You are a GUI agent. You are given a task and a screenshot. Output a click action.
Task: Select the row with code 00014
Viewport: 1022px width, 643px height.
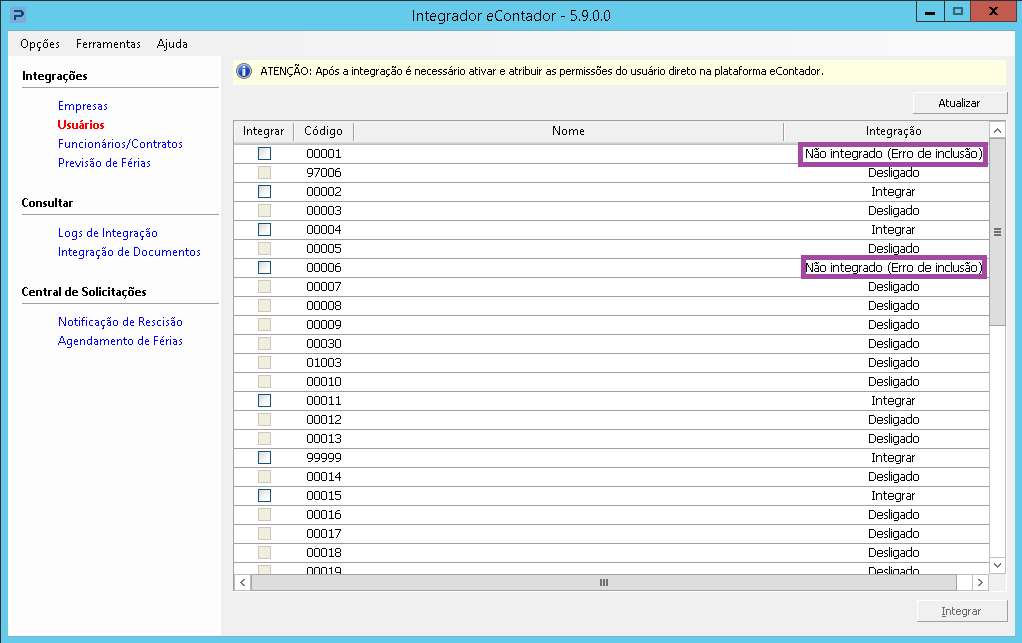pos(611,476)
